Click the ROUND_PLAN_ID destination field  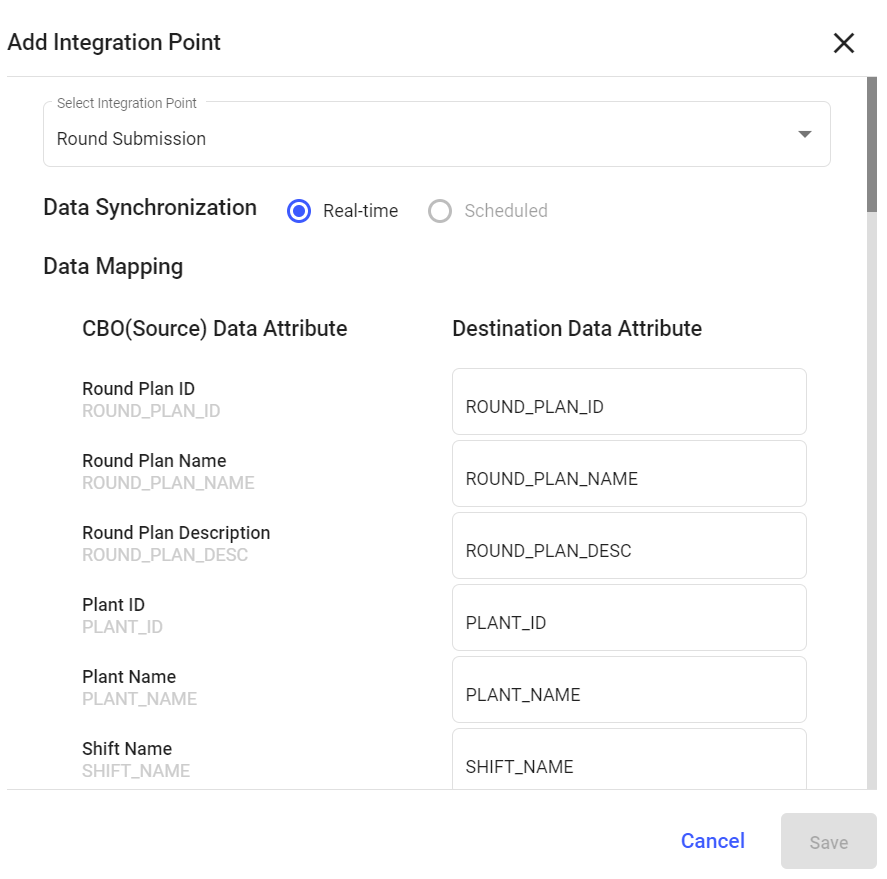point(629,402)
